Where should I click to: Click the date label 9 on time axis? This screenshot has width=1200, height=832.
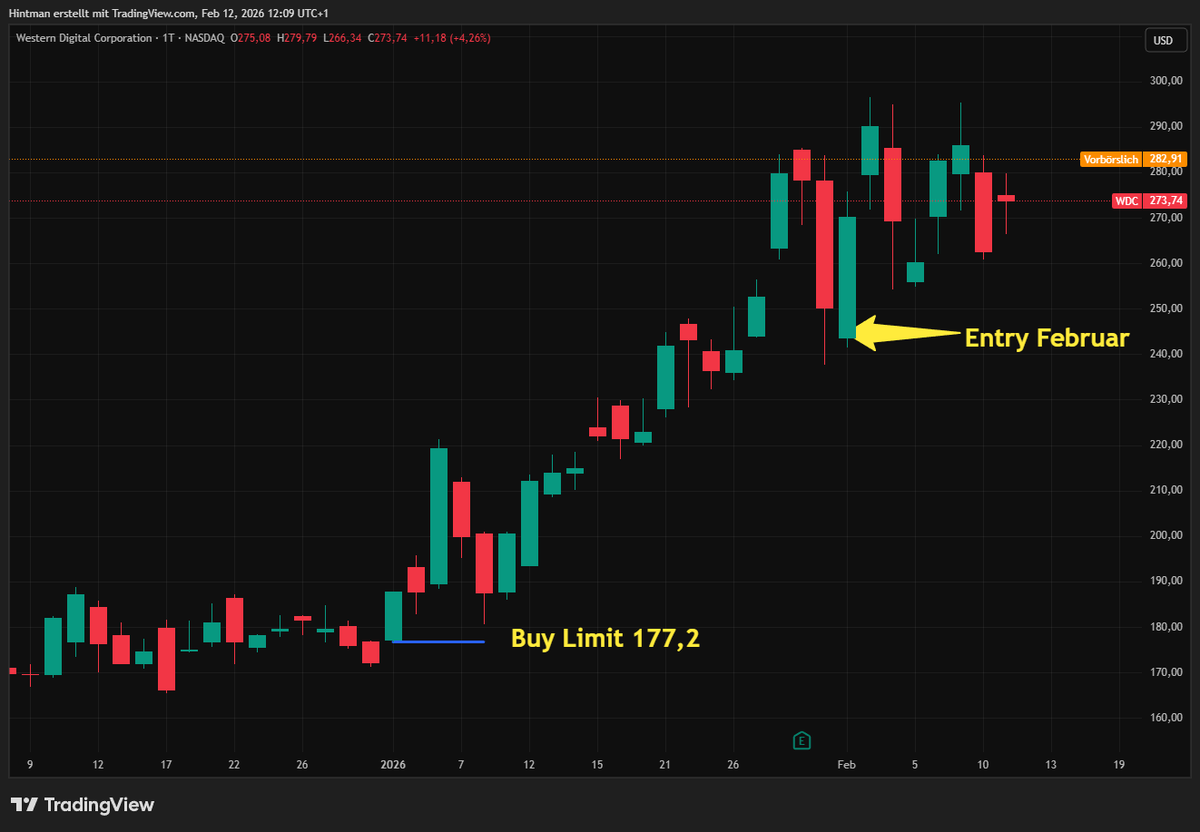(x=29, y=765)
